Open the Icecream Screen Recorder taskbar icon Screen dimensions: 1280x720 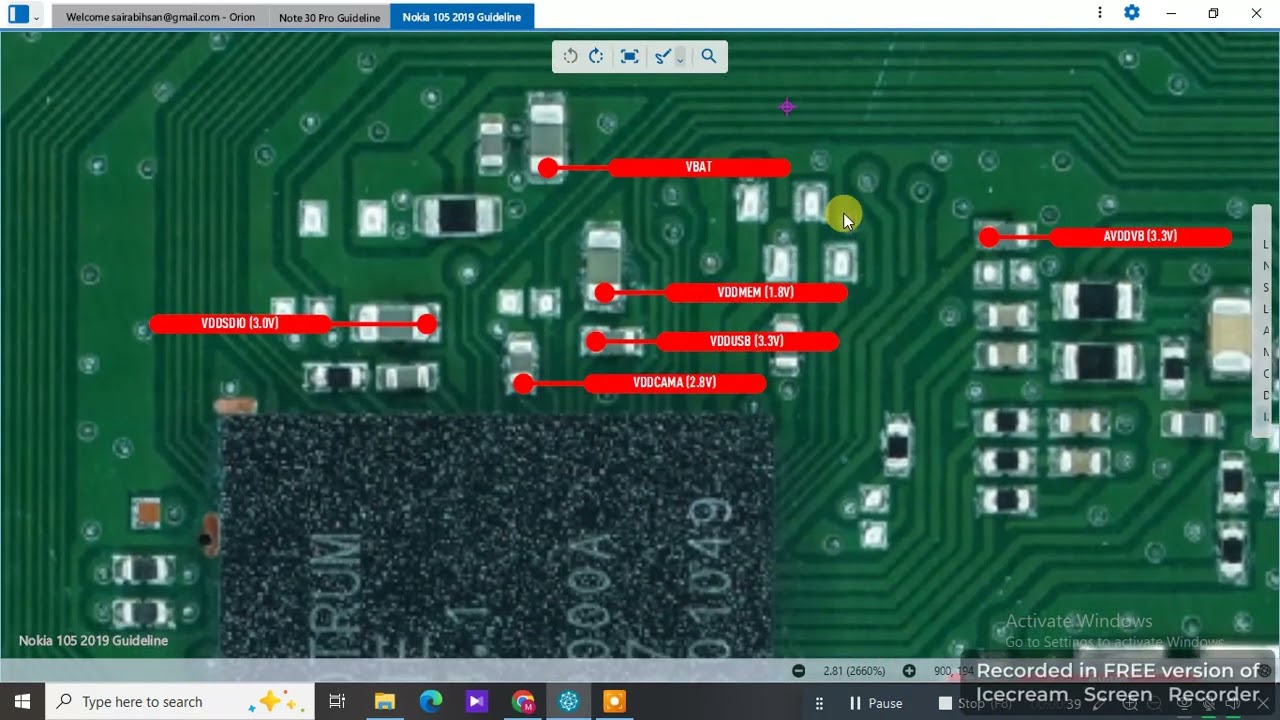tap(615, 702)
